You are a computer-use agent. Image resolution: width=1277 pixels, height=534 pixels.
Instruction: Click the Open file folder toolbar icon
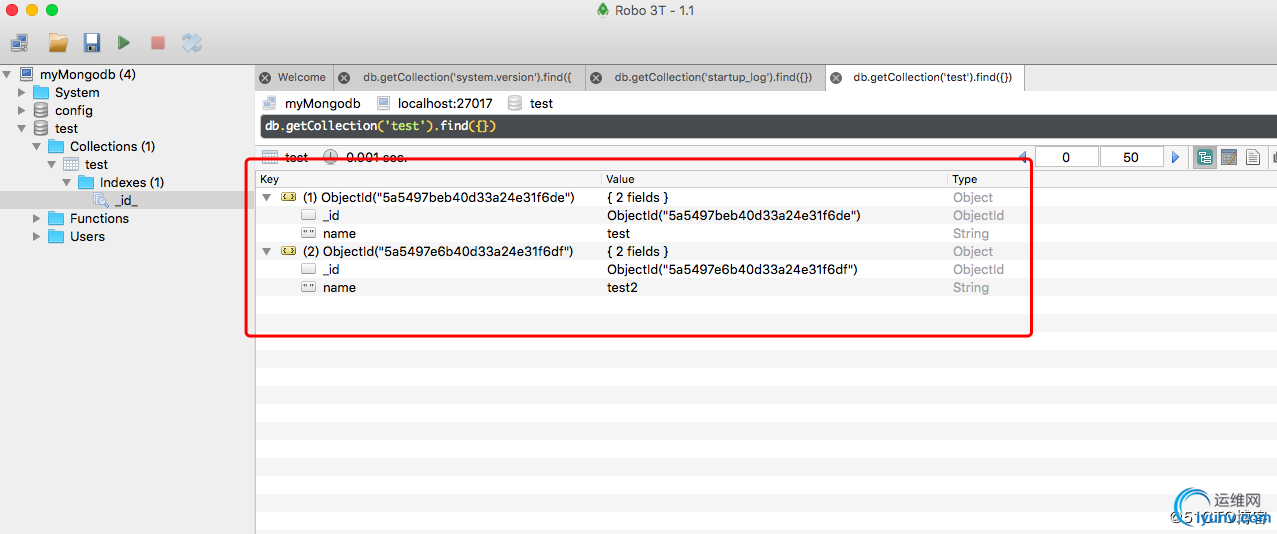tap(58, 43)
